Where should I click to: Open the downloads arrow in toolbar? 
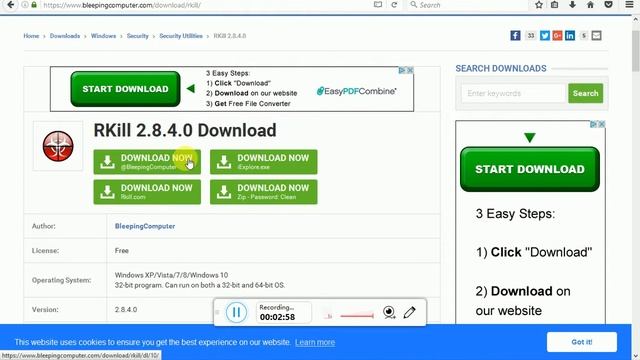[x=572, y=5]
